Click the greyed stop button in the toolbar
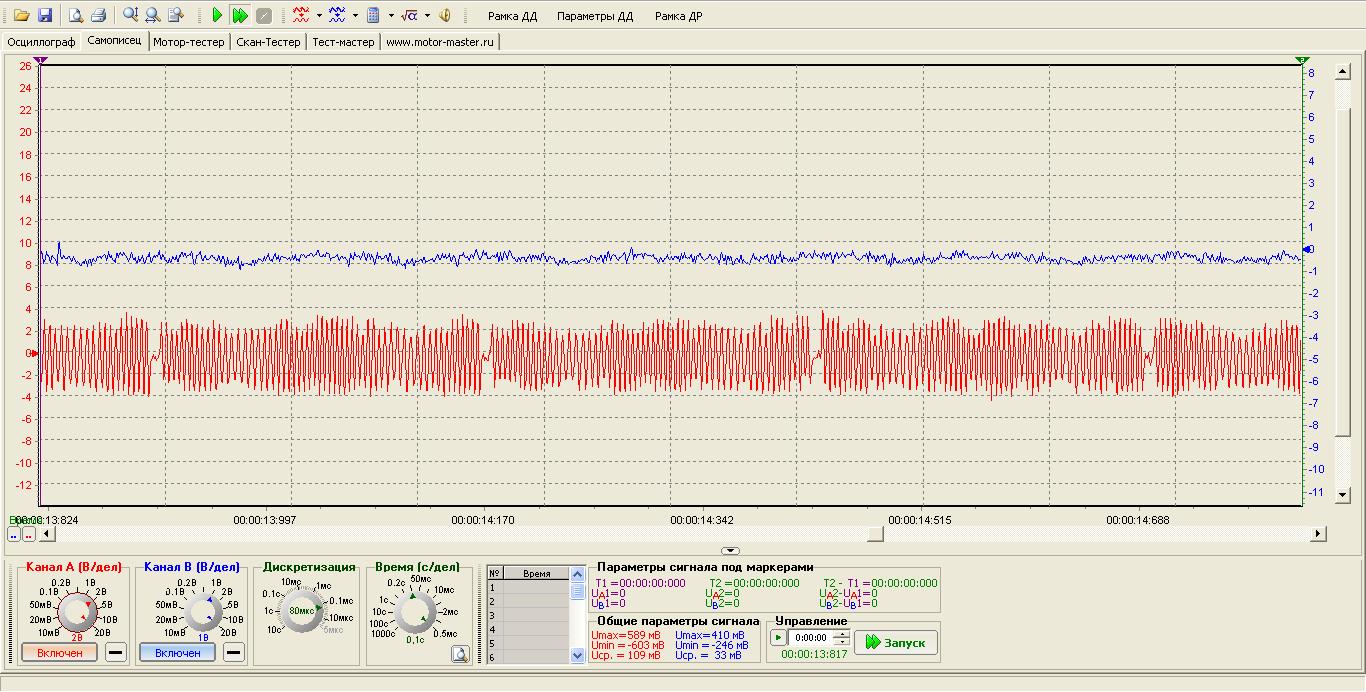 263,16
